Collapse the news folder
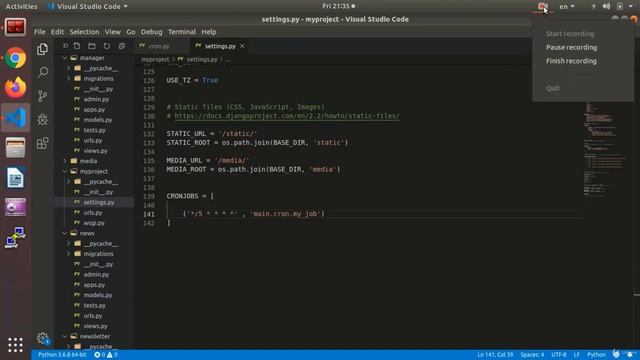The image size is (640, 360). pos(65,233)
